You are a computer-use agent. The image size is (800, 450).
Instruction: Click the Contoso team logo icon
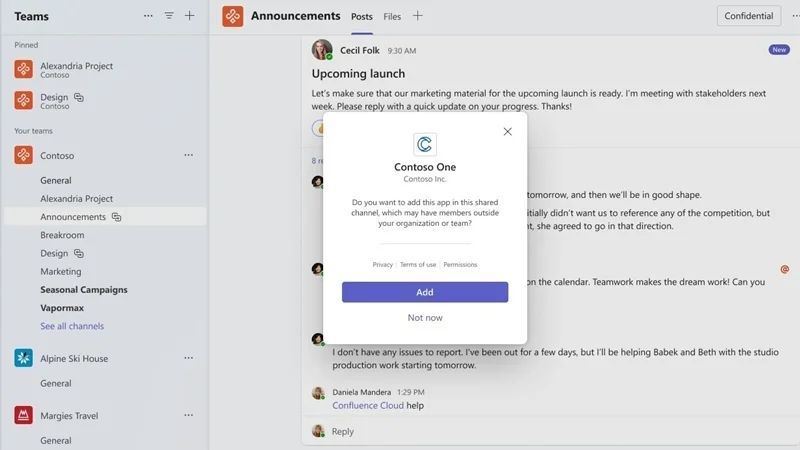[x=23, y=155]
